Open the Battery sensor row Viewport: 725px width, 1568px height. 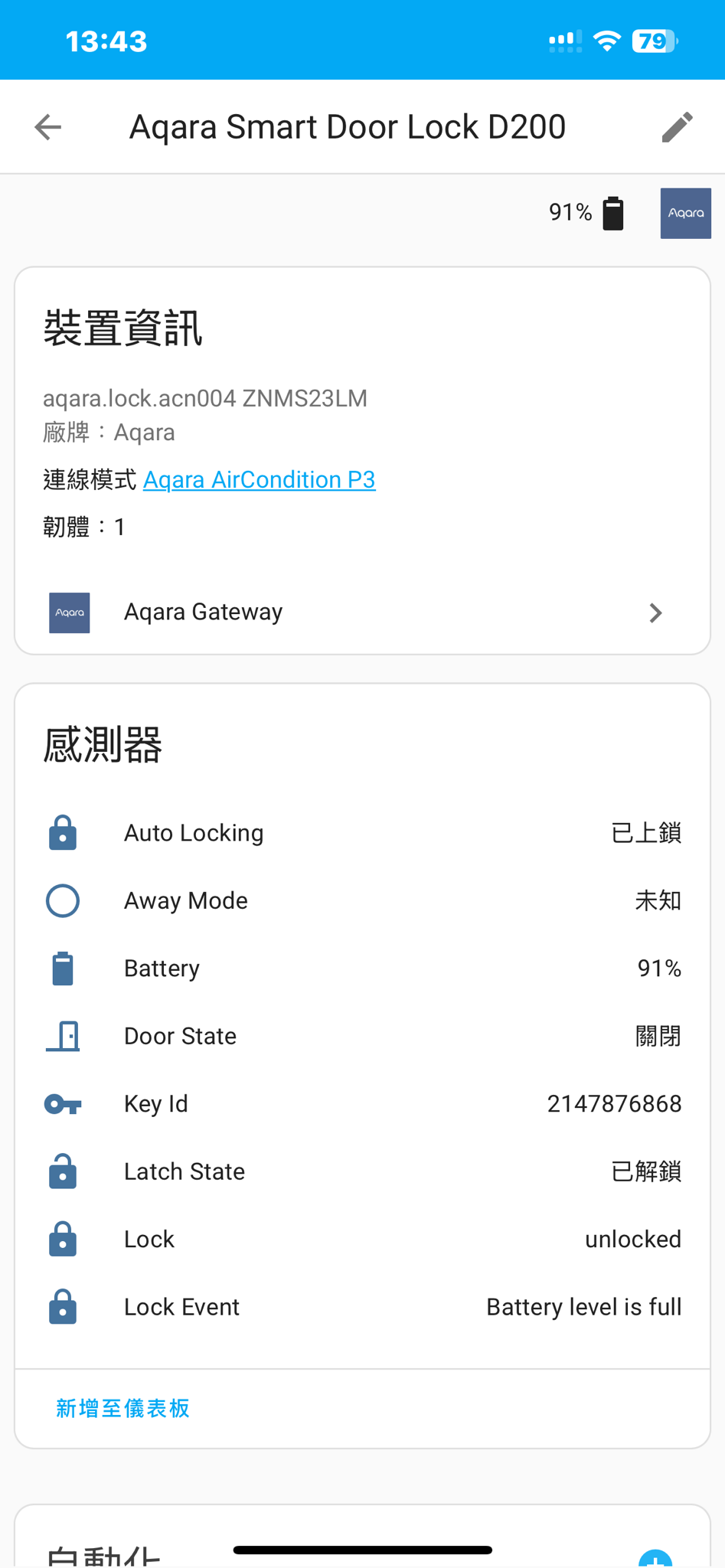click(x=361, y=969)
